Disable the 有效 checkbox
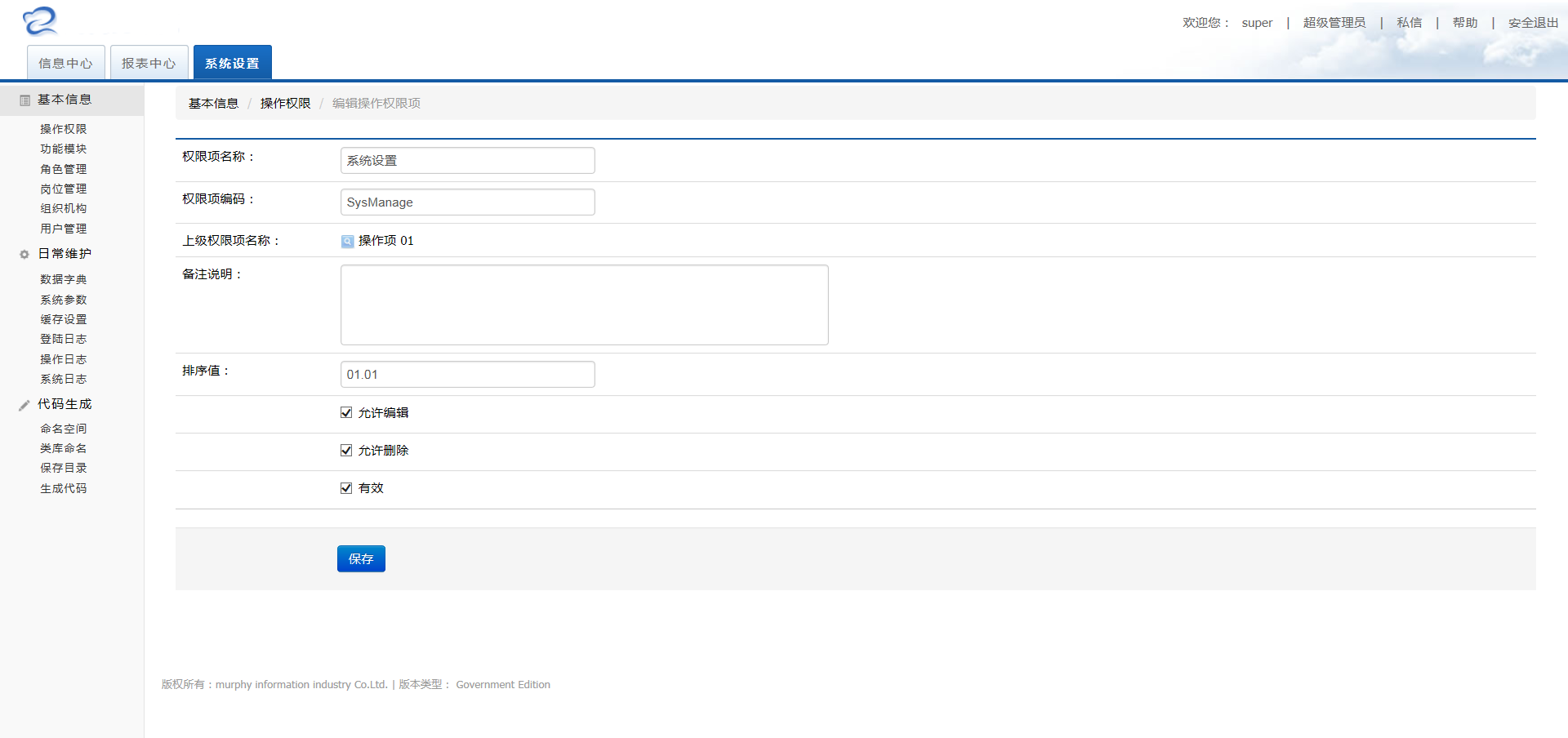The image size is (1568, 738). pos(346,488)
